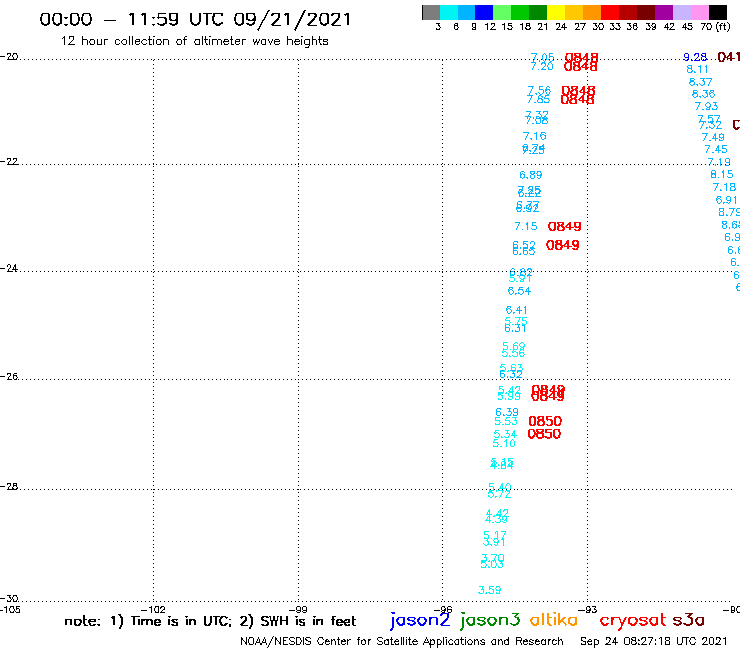Click the title '00:00 – 11:59 UTC 09/21/2021'
The width and height of the screenshot is (740, 650).
click(195, 19)
